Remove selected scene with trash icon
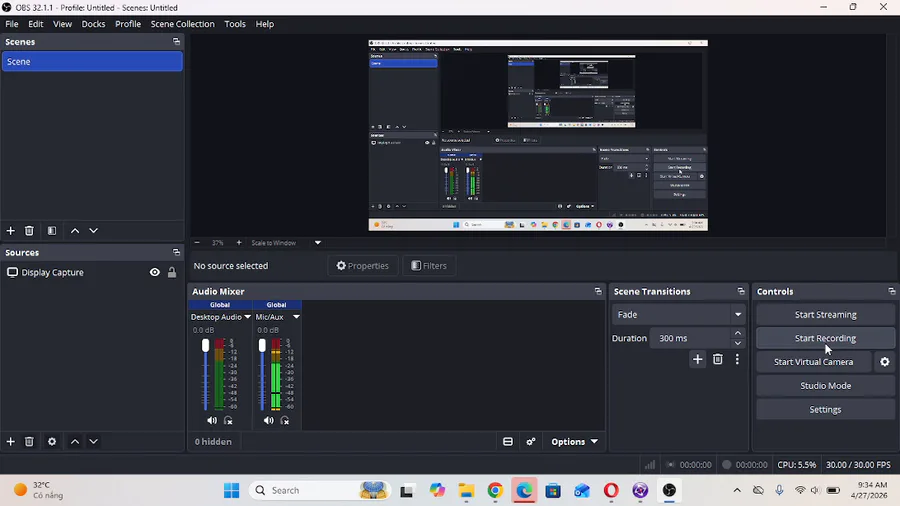 coord(29,231)
